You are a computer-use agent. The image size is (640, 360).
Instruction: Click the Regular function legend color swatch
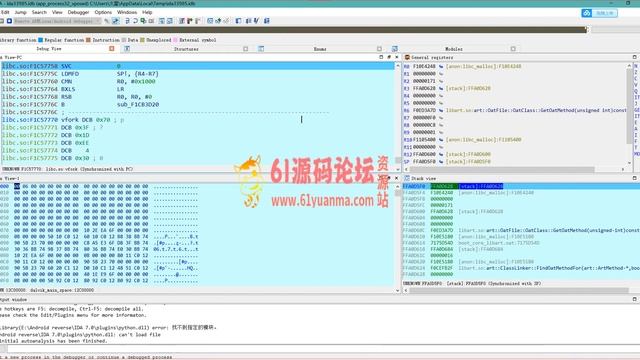click(40, 40)
